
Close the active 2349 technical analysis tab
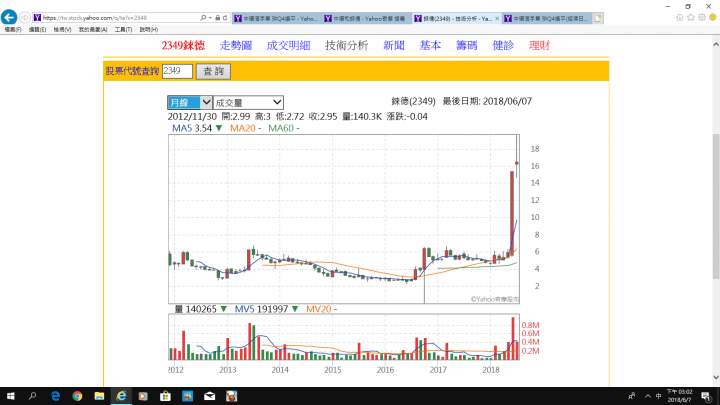point(497,18)
